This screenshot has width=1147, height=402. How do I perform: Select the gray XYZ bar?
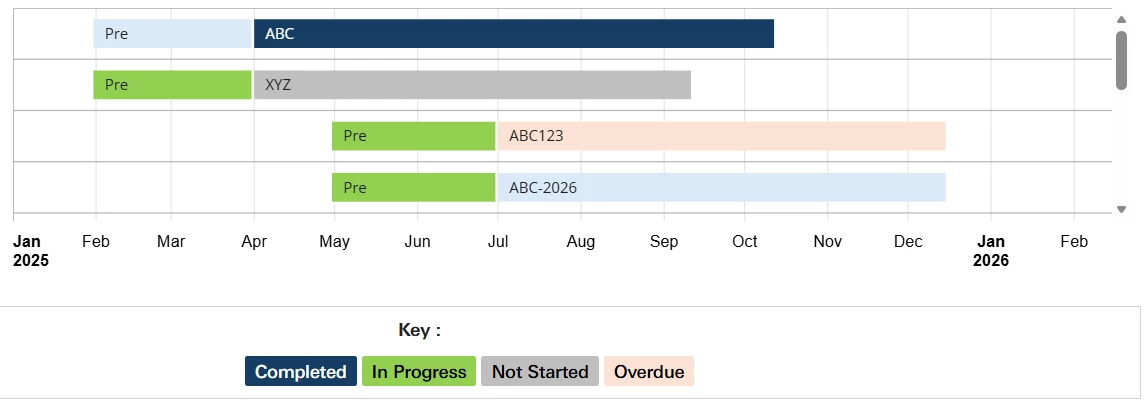point(473,85)
